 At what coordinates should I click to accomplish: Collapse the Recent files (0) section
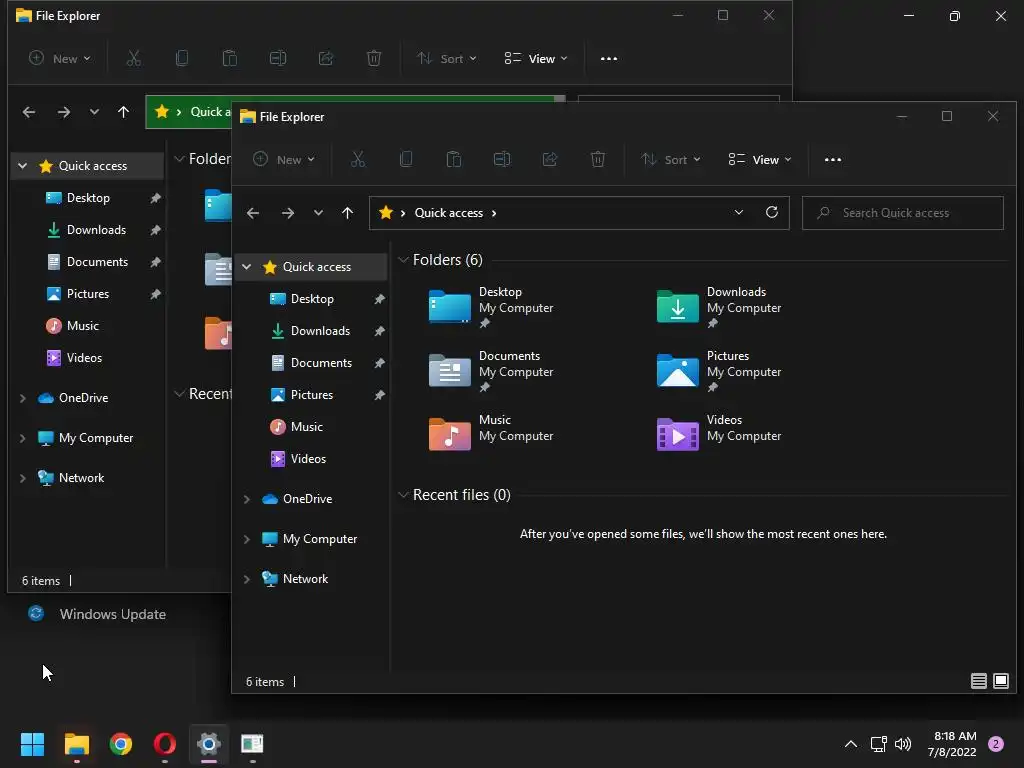click(x=404, y=495)
